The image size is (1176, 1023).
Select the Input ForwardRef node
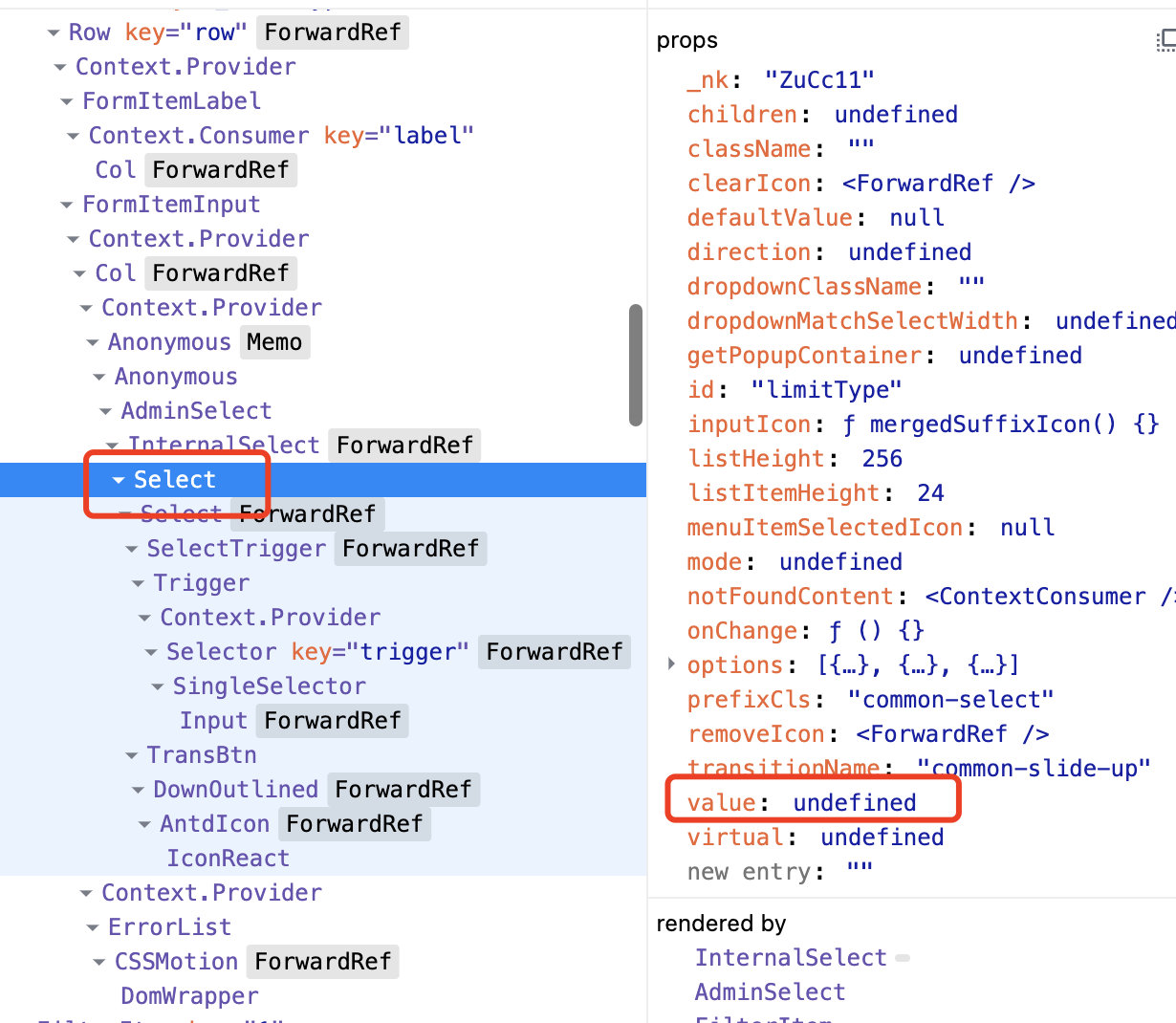pos(213,720)
